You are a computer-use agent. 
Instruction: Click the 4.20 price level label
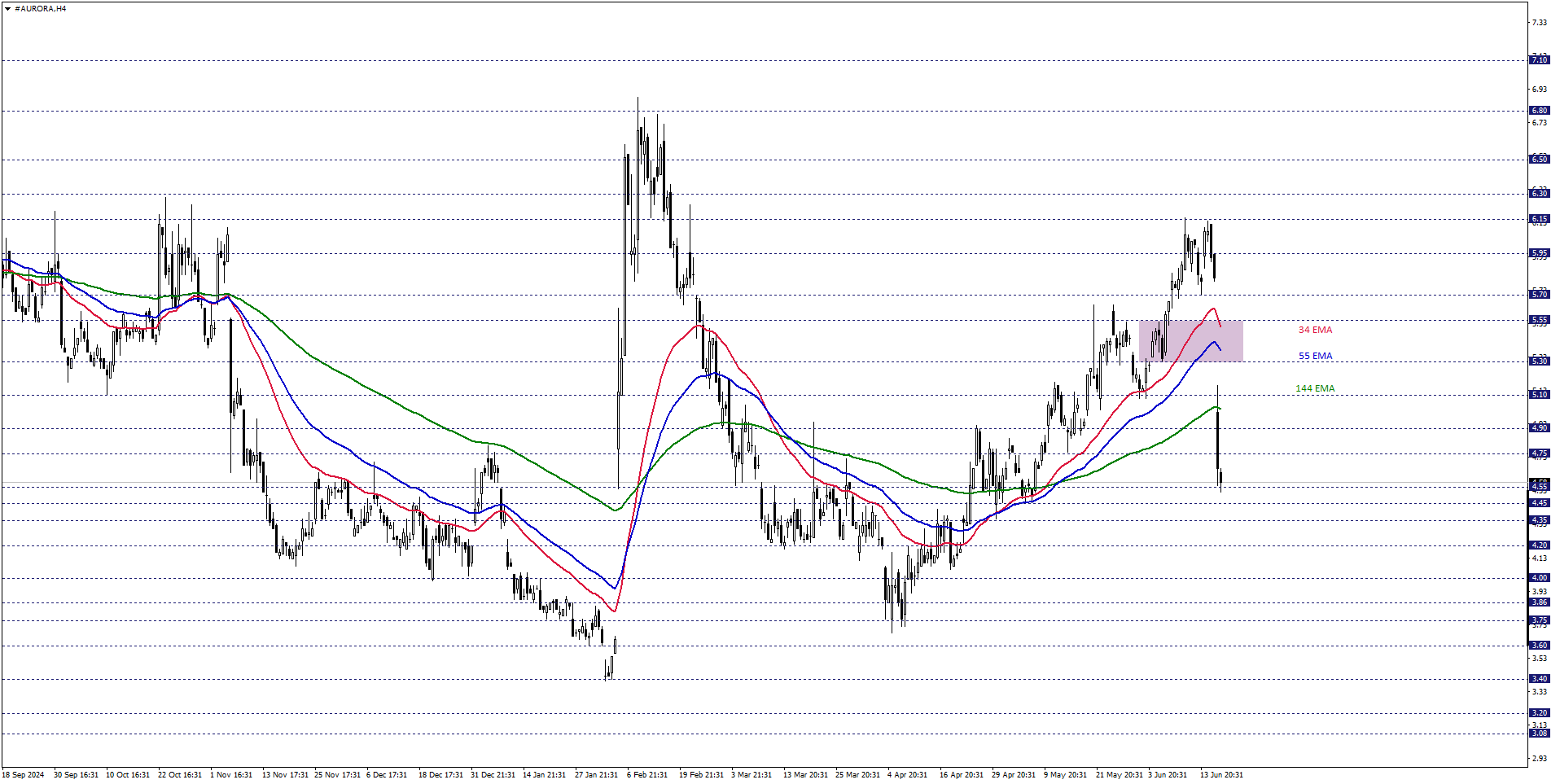click(1539, 545)
